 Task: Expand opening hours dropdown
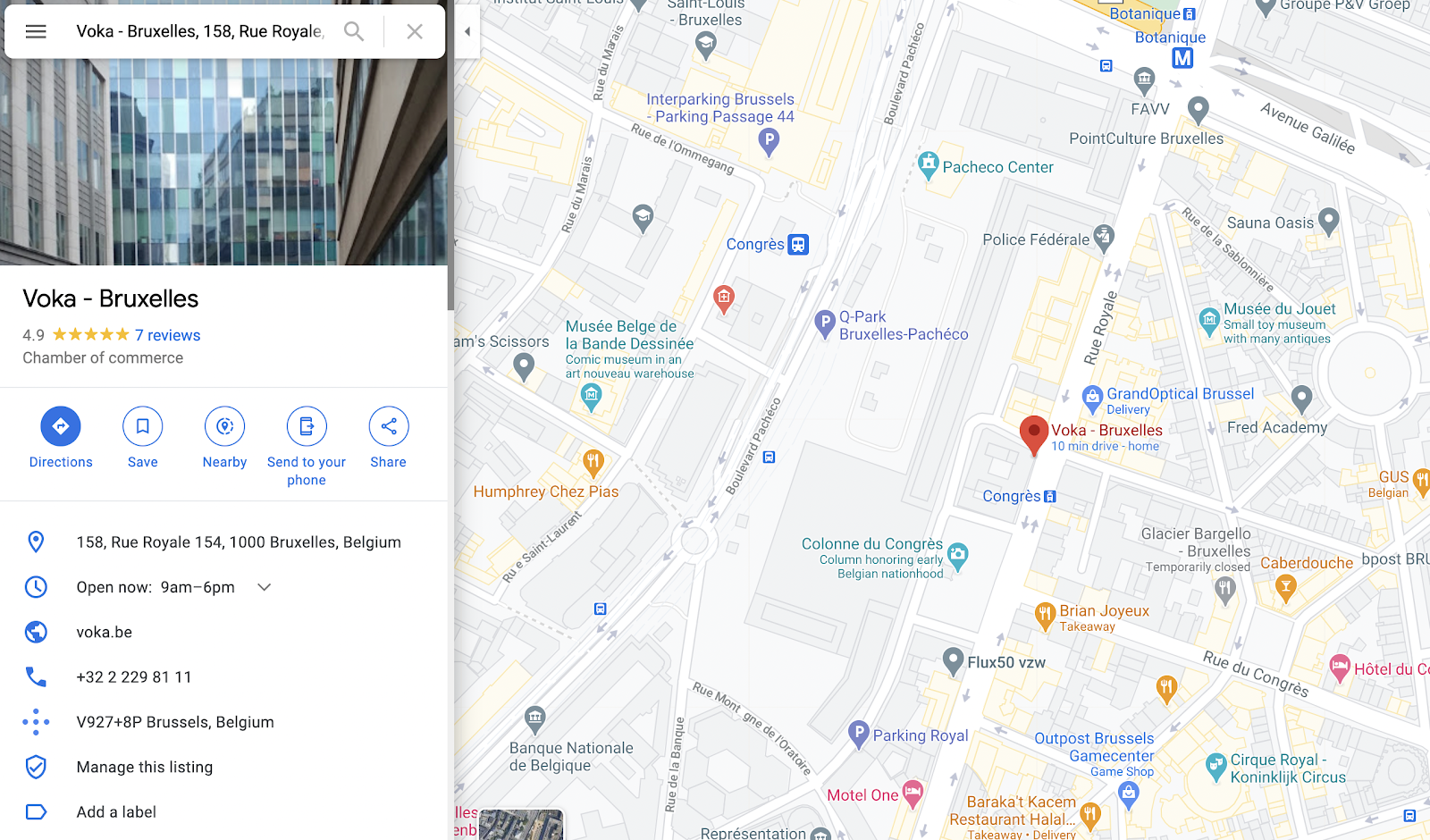265,587
